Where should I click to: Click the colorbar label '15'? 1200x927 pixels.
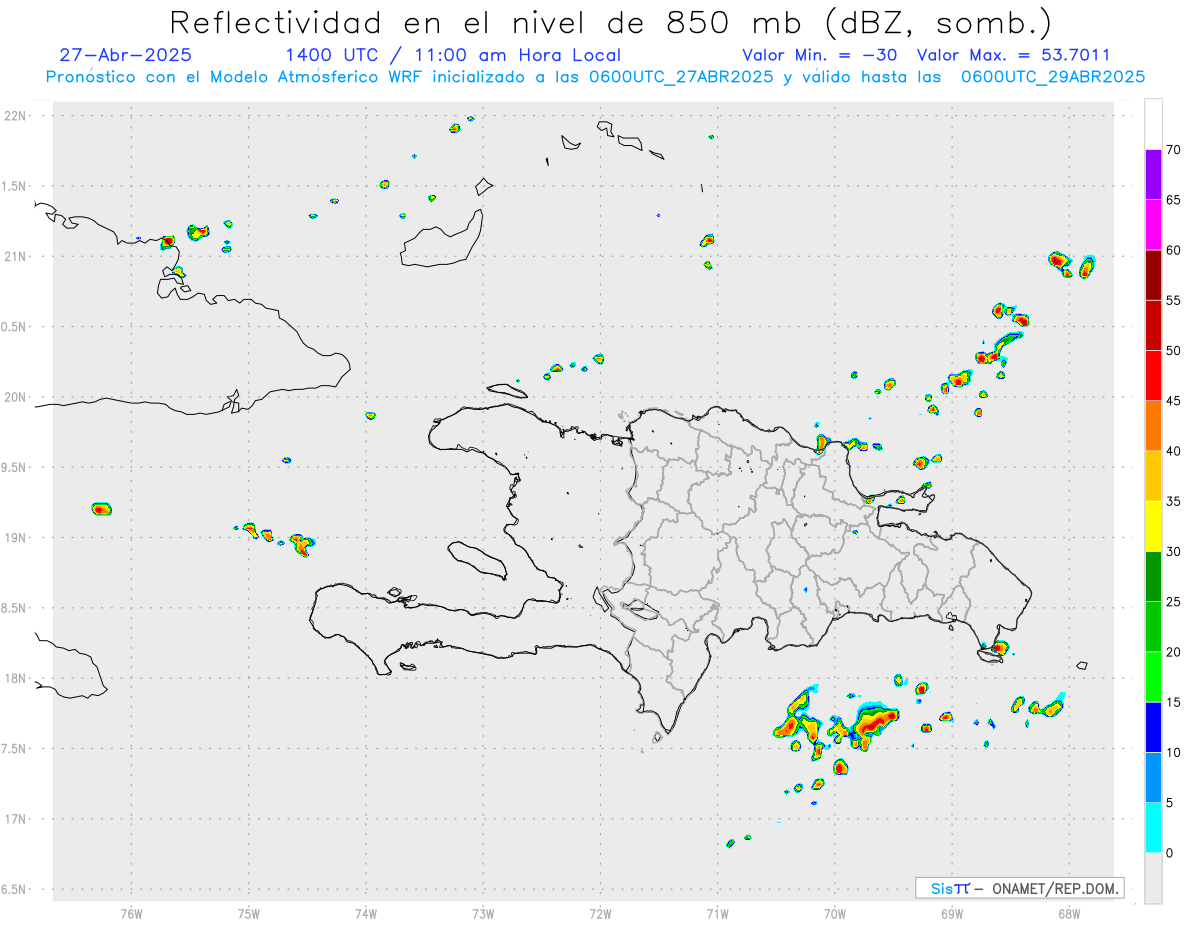1174,702
